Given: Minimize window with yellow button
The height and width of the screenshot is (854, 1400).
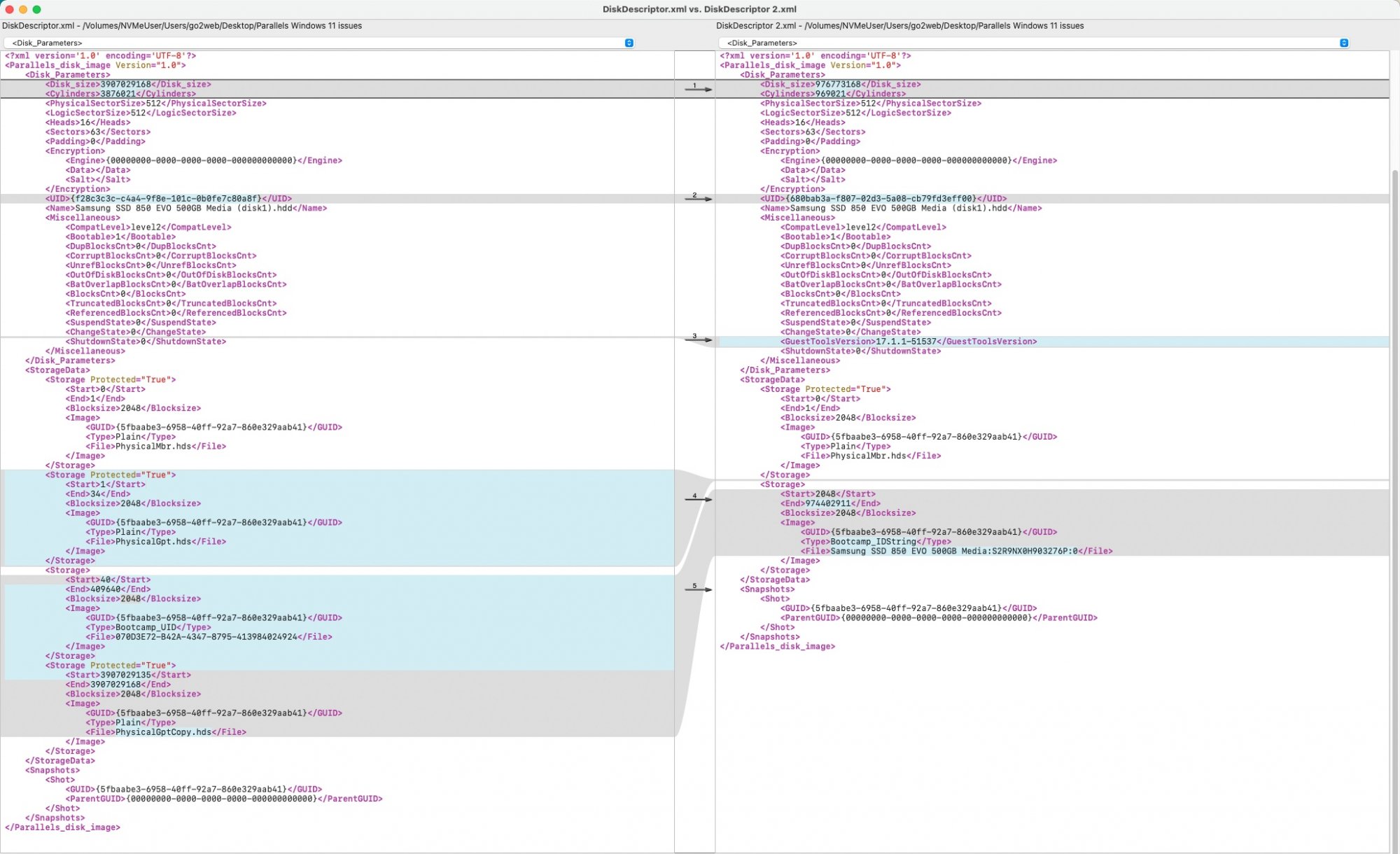Looking at the screenshot, I should [23, 9].
